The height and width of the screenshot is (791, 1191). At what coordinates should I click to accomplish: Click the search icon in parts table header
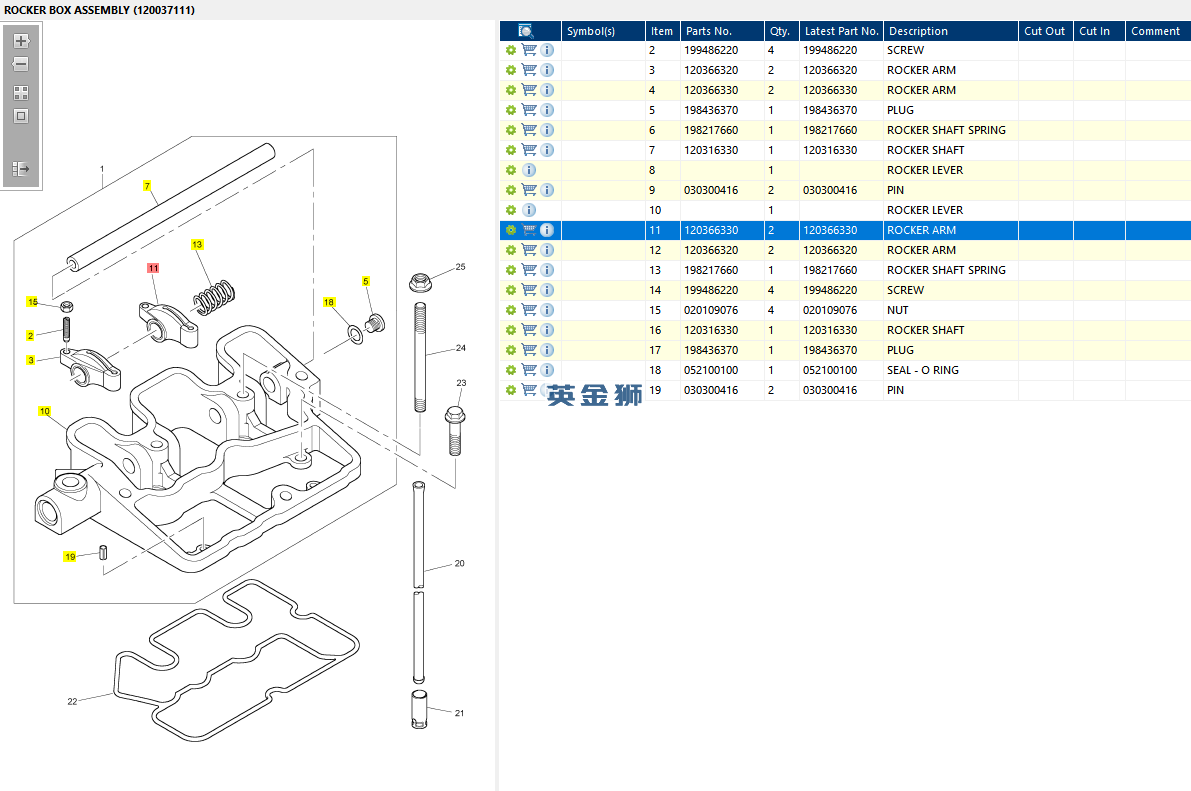526,31
